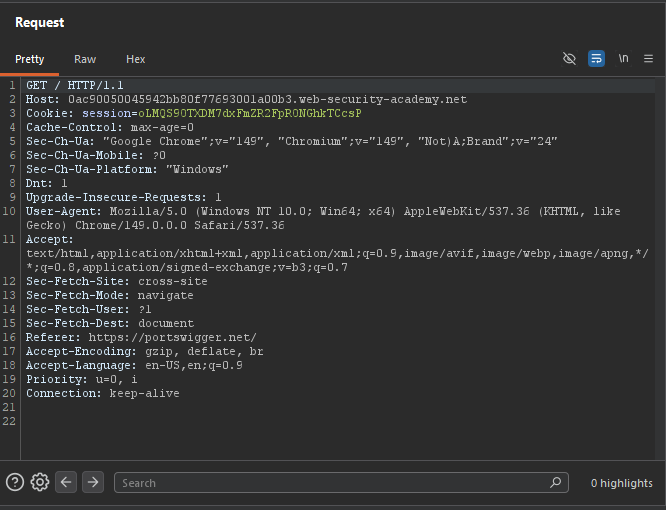The width and height of the screenshot is (666, 510).
Task: Click 'Sec-Fetch-Site: cross-site' line
Action: [x=117, y=282]
